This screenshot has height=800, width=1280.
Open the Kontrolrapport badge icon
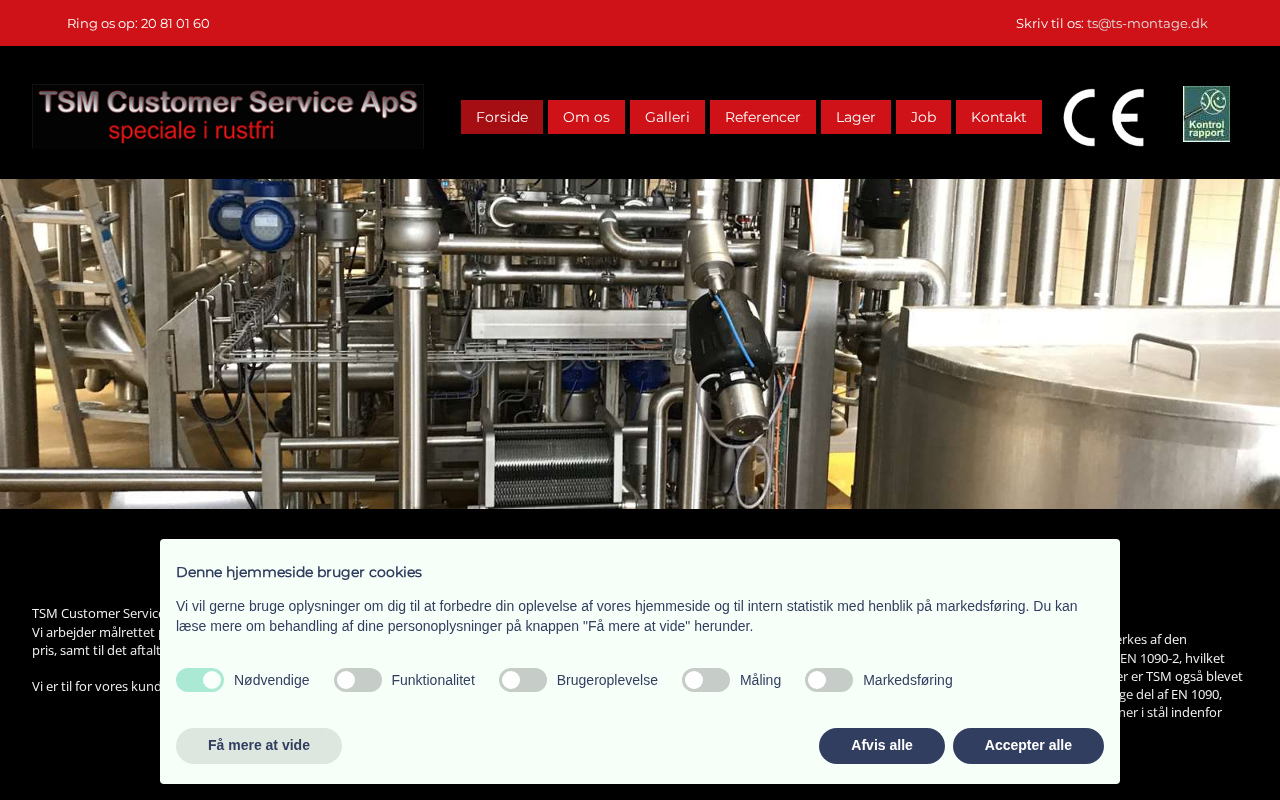(1206, 114)
